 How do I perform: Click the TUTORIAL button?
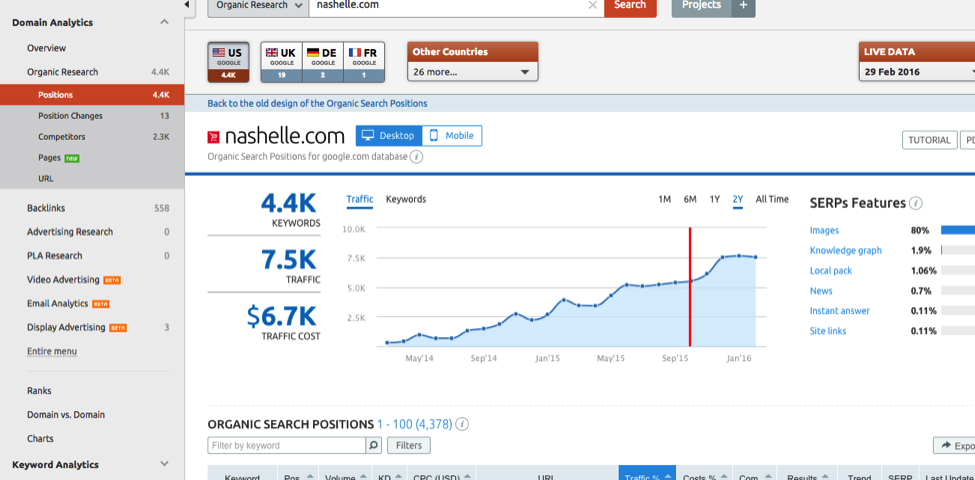pos(930,140)
